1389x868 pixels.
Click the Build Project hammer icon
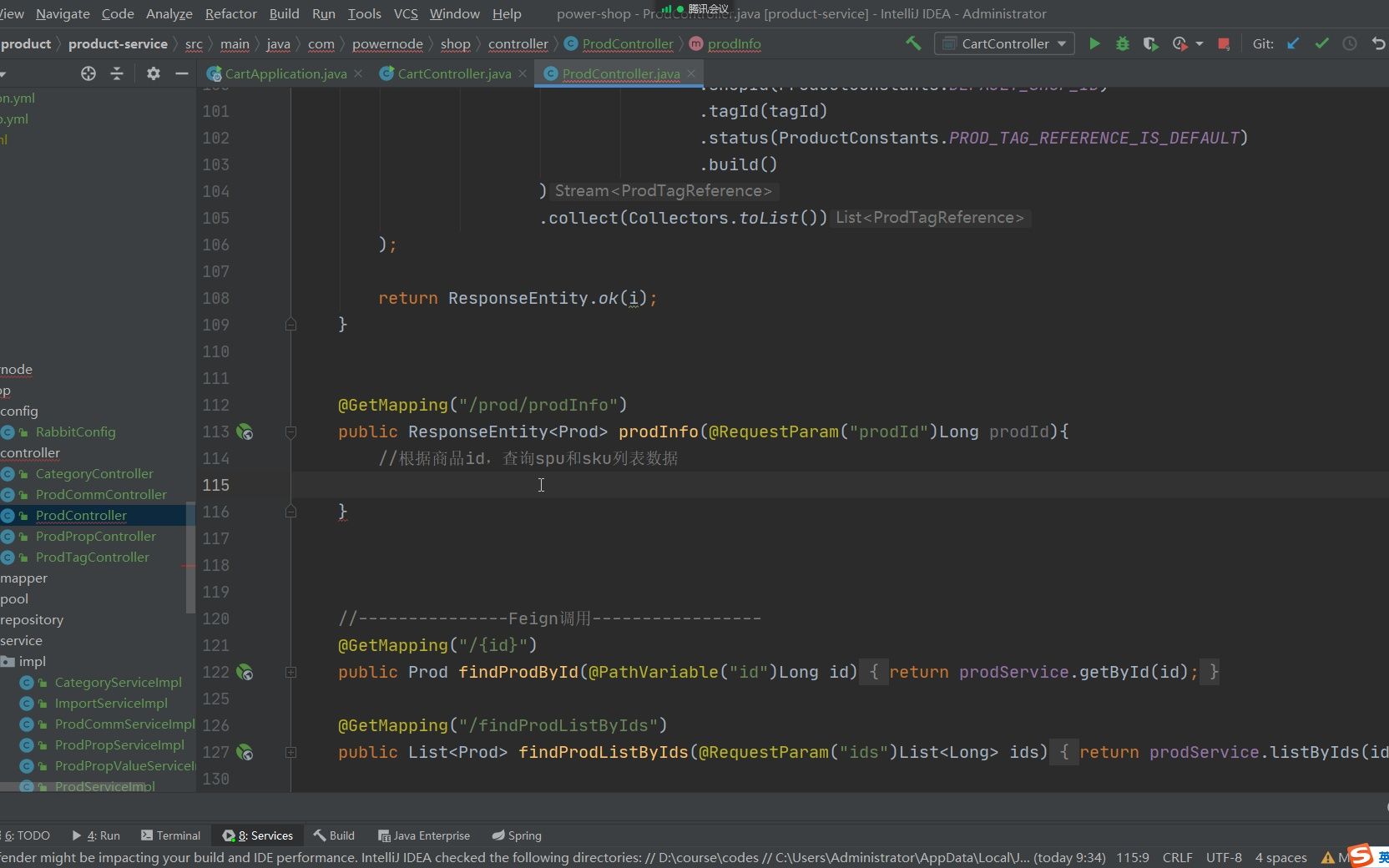coord(913,43)
